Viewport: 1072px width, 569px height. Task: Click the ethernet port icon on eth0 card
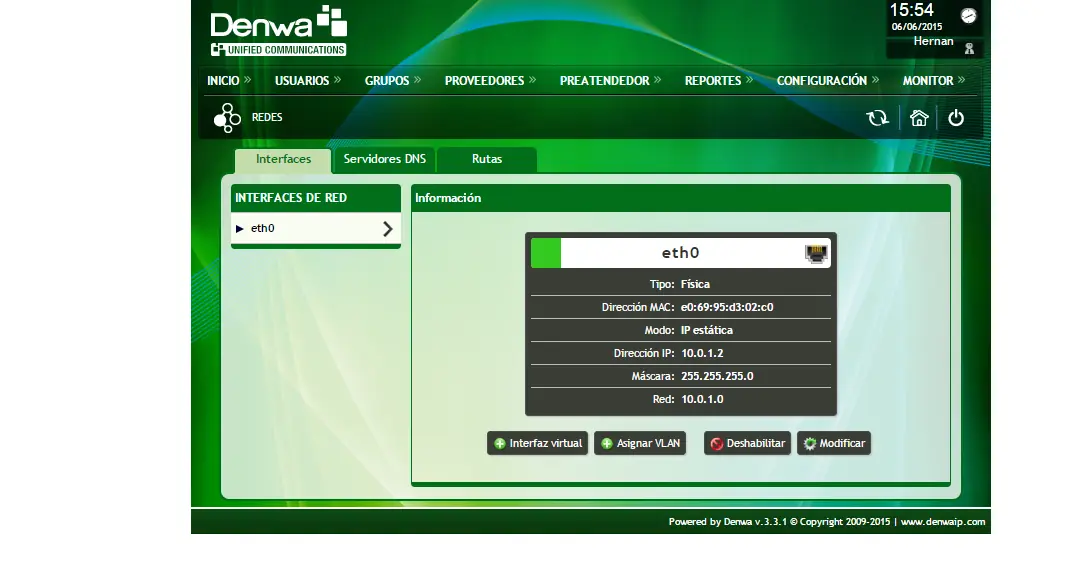(816, 253)
